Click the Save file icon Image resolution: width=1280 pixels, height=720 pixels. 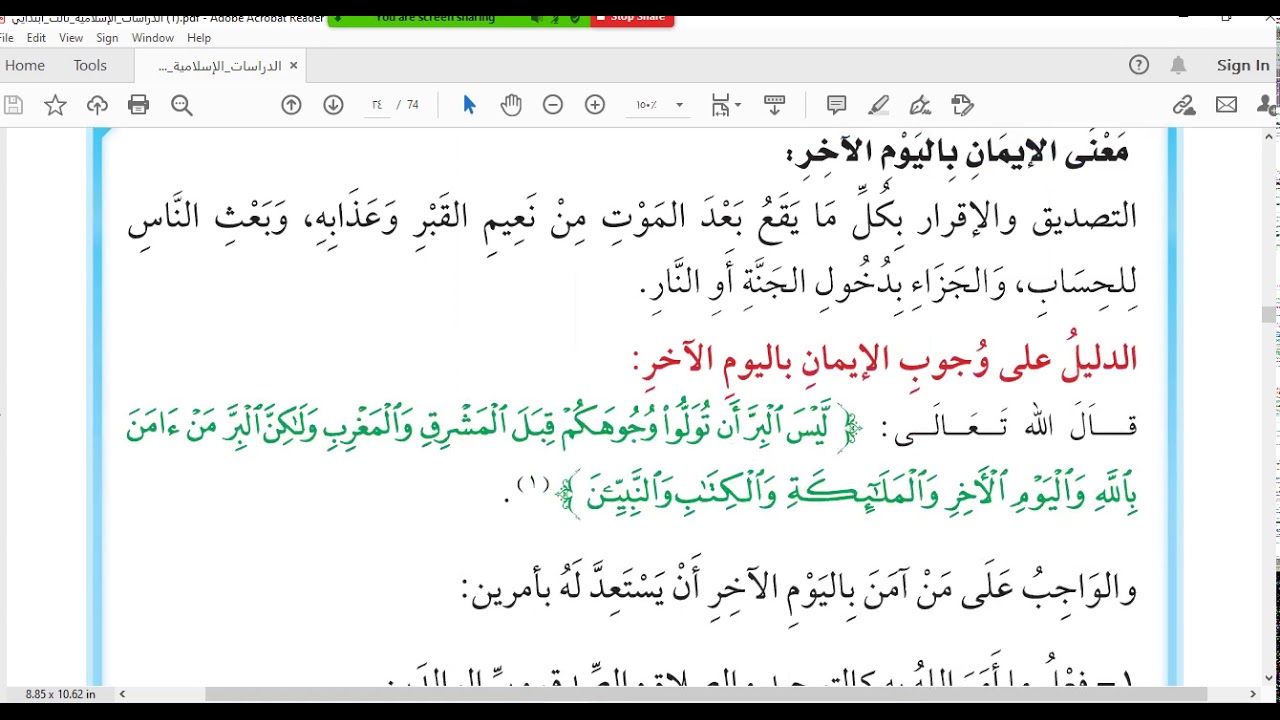pyautogui.click(x=13, y=105)
